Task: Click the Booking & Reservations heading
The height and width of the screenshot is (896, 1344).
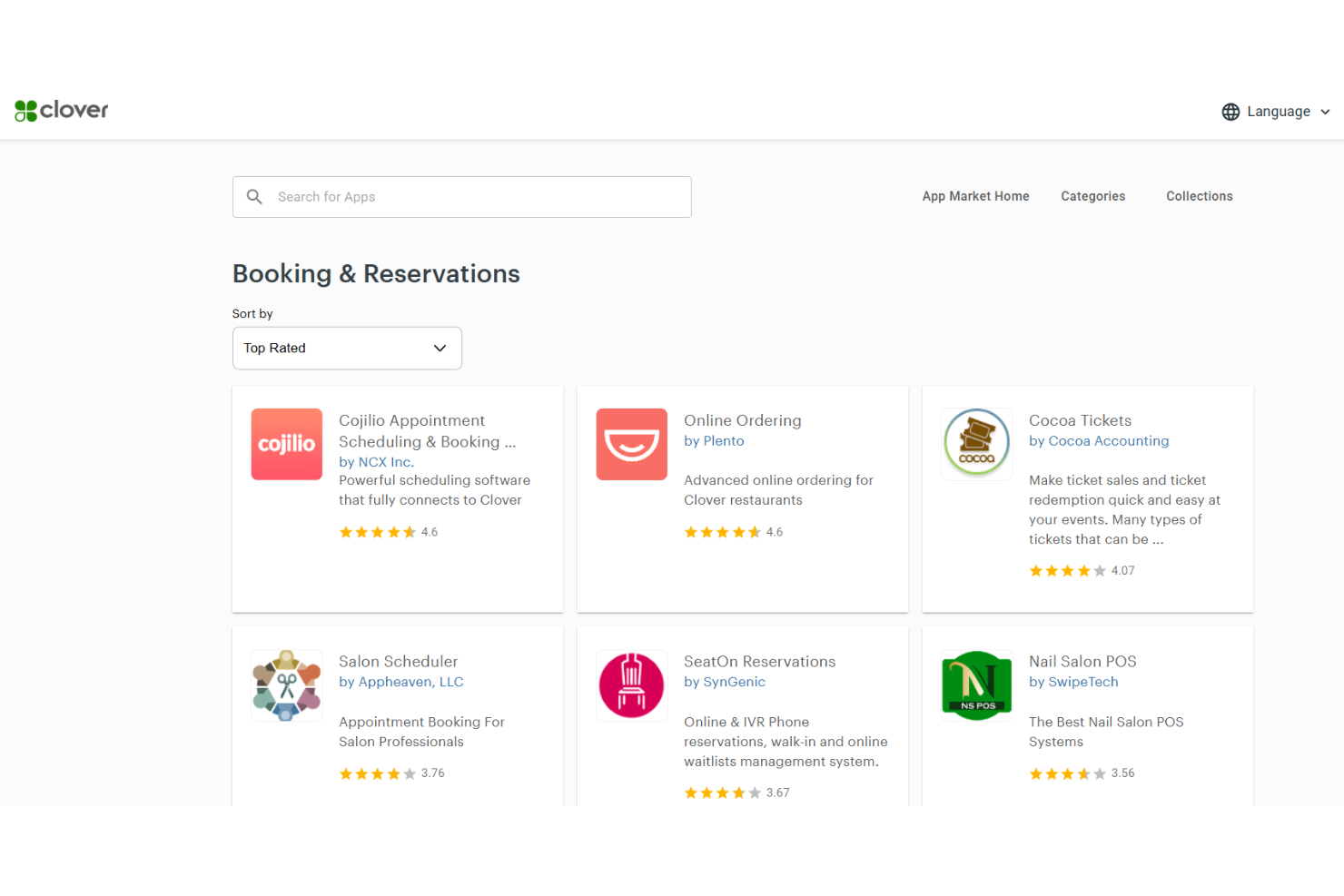Action: click(x=376, y=273)
